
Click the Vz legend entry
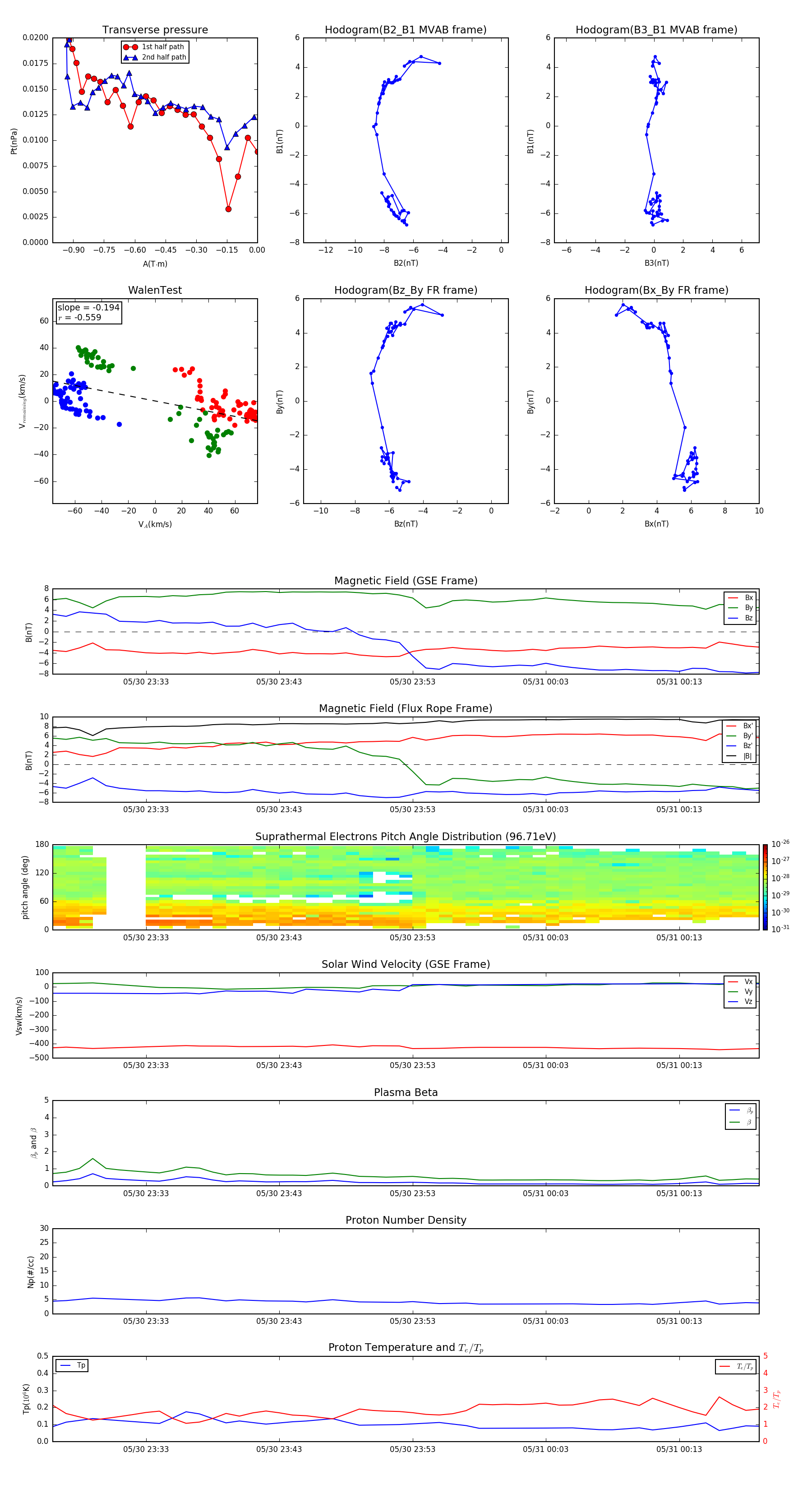740,1002
